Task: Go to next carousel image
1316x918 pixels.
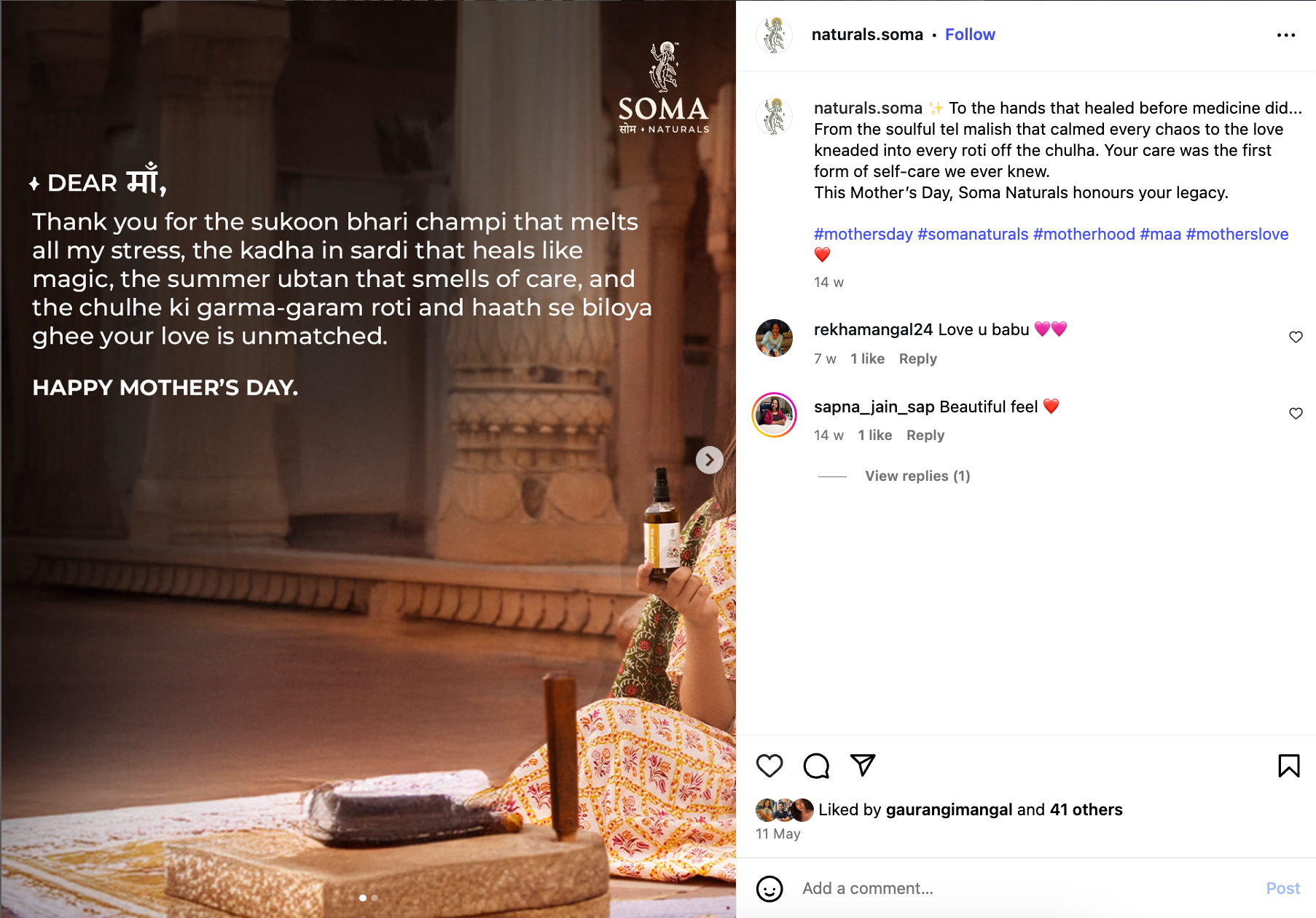Action: click(x=709, y=460)
